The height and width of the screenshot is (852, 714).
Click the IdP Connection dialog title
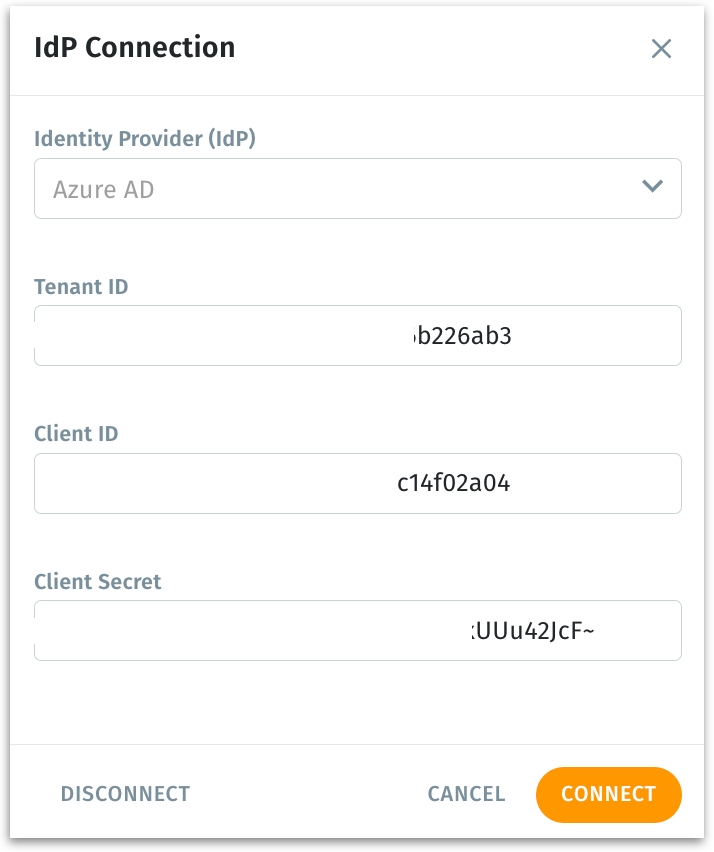tap(134, 47)
